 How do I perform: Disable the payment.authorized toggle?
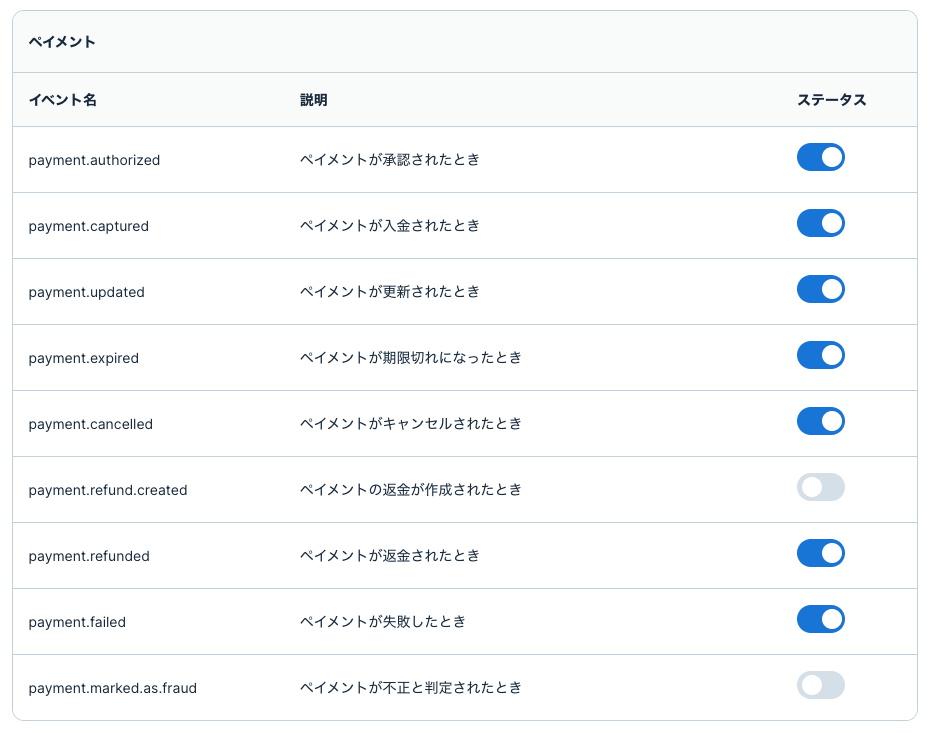point(821,157)
